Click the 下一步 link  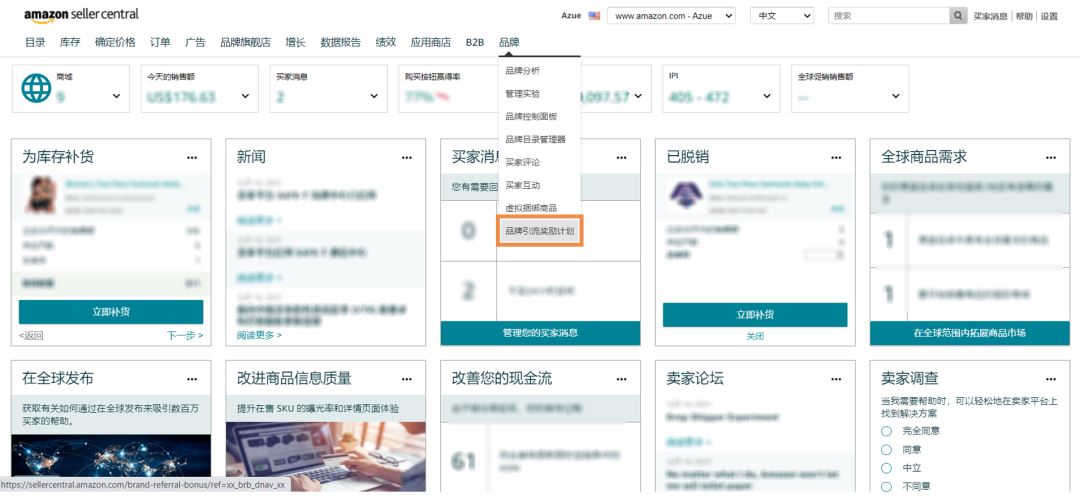(185, 336)
